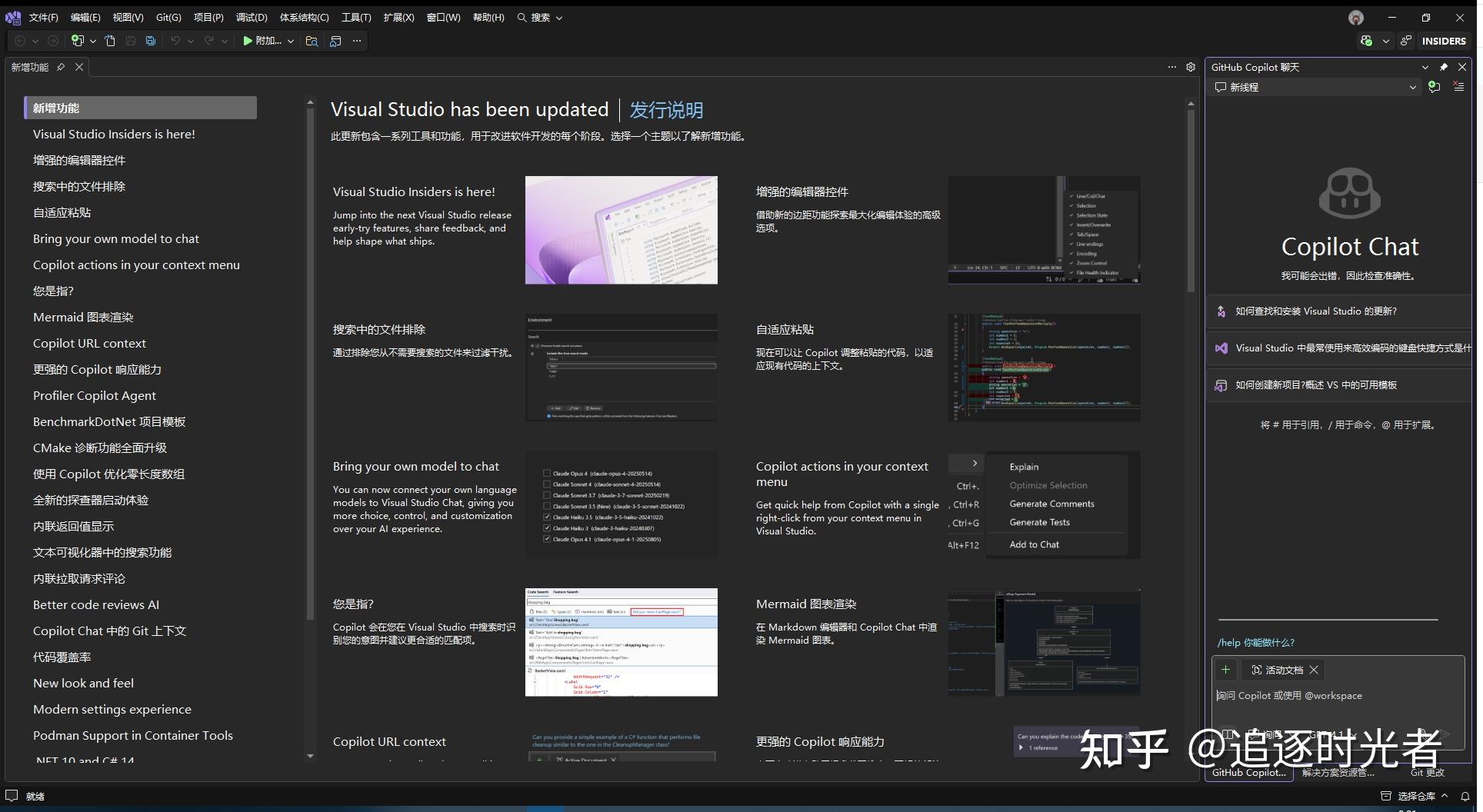Click the Visual Studio Insiders logo icon
The height and width of the screenshot is (812, 1483).
click(13, 18)
